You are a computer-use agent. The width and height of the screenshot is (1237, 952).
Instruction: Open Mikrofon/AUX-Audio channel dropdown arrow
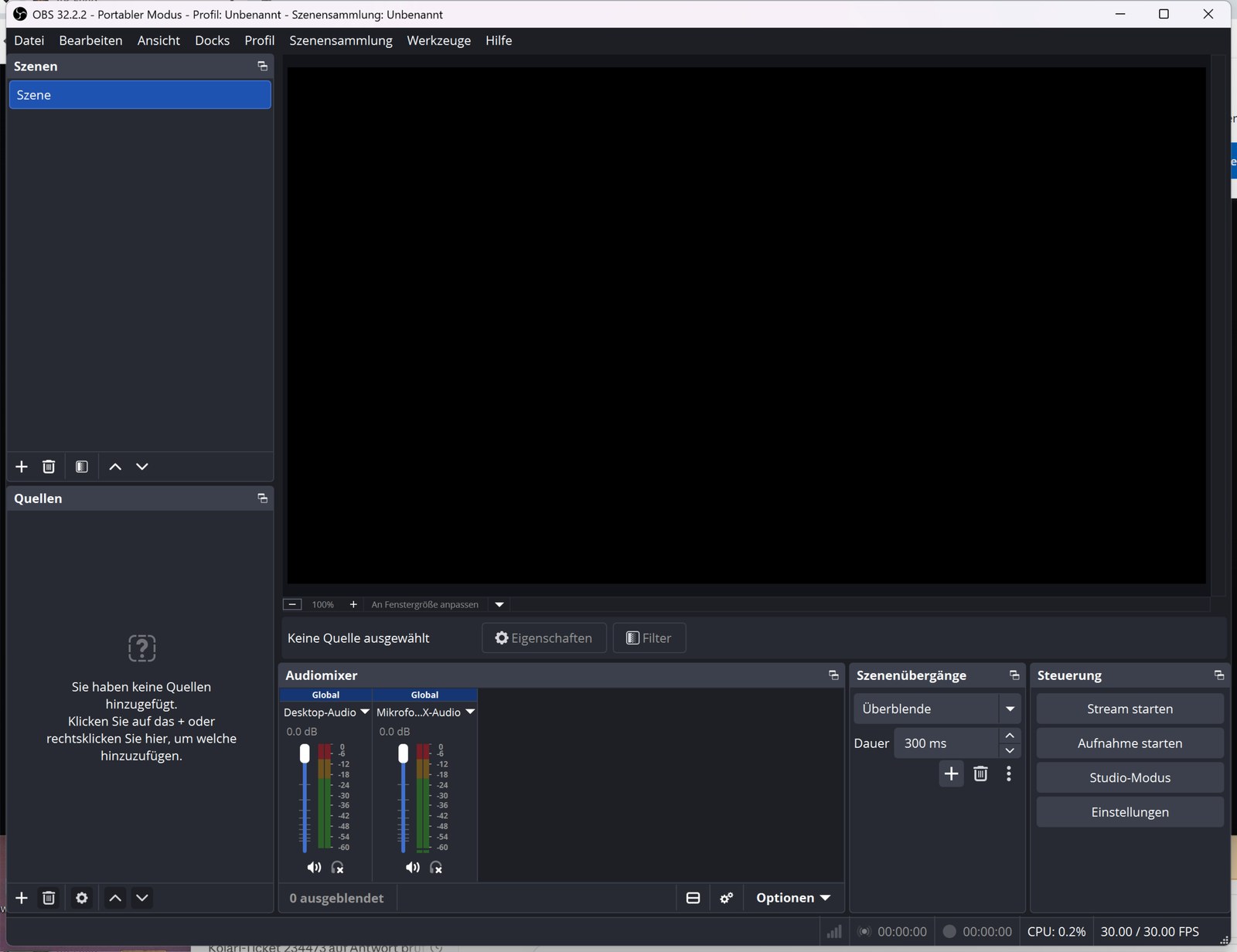point(470,712)
